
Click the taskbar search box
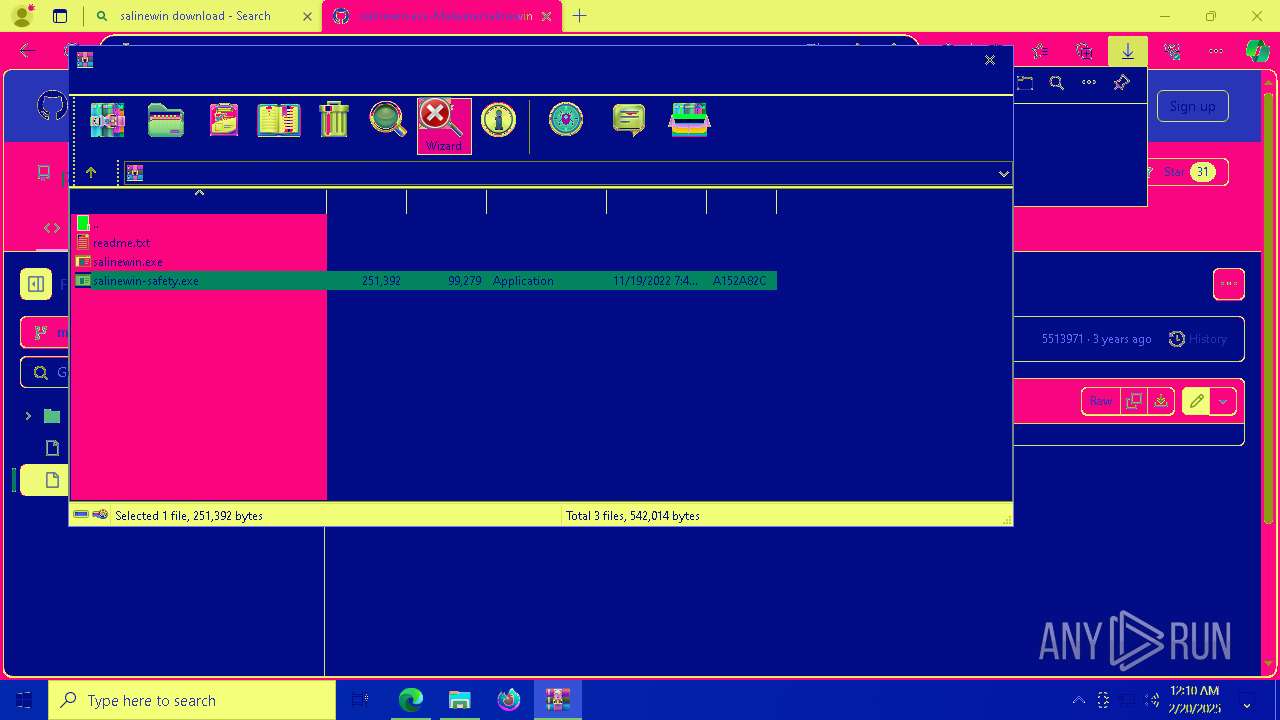192,700
